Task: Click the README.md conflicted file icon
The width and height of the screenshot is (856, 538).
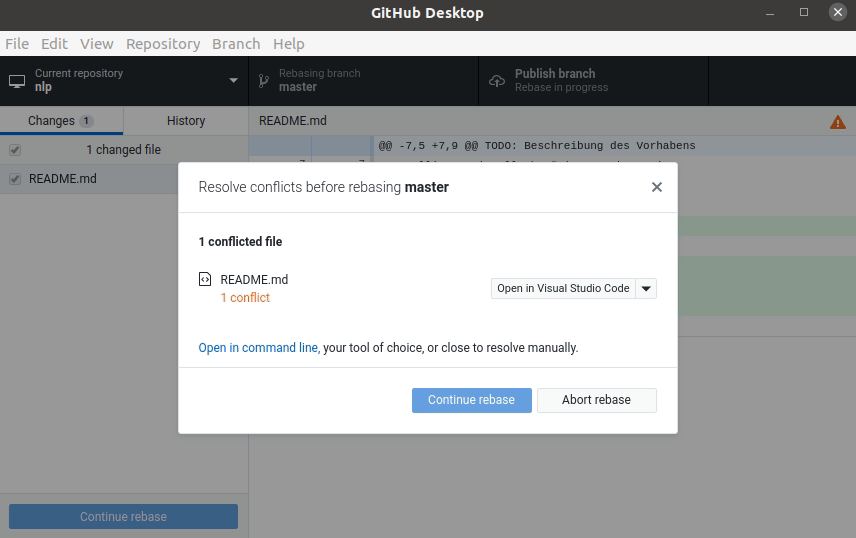Action: click(205, 280)
